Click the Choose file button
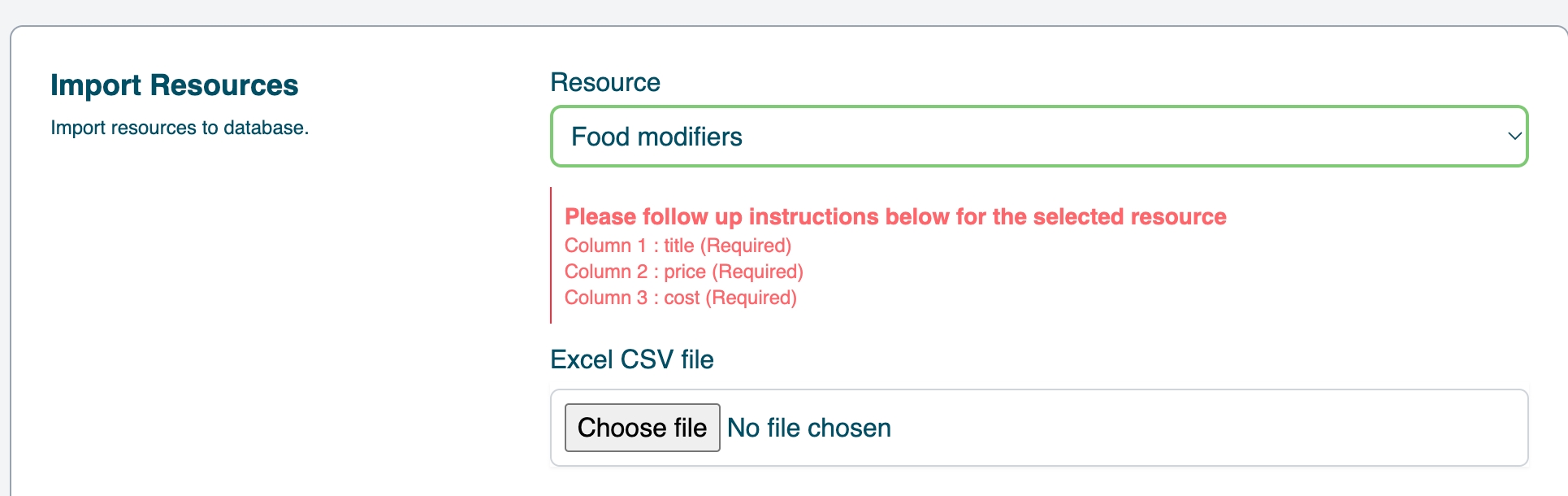This screenshot has height=496, width=1568. pos(642,428)
